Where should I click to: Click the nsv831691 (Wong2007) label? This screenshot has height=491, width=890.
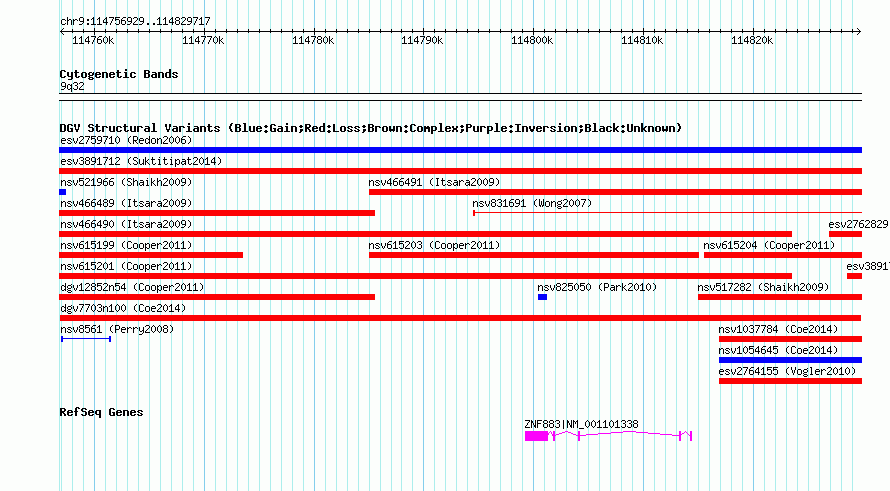coord(532,203)
